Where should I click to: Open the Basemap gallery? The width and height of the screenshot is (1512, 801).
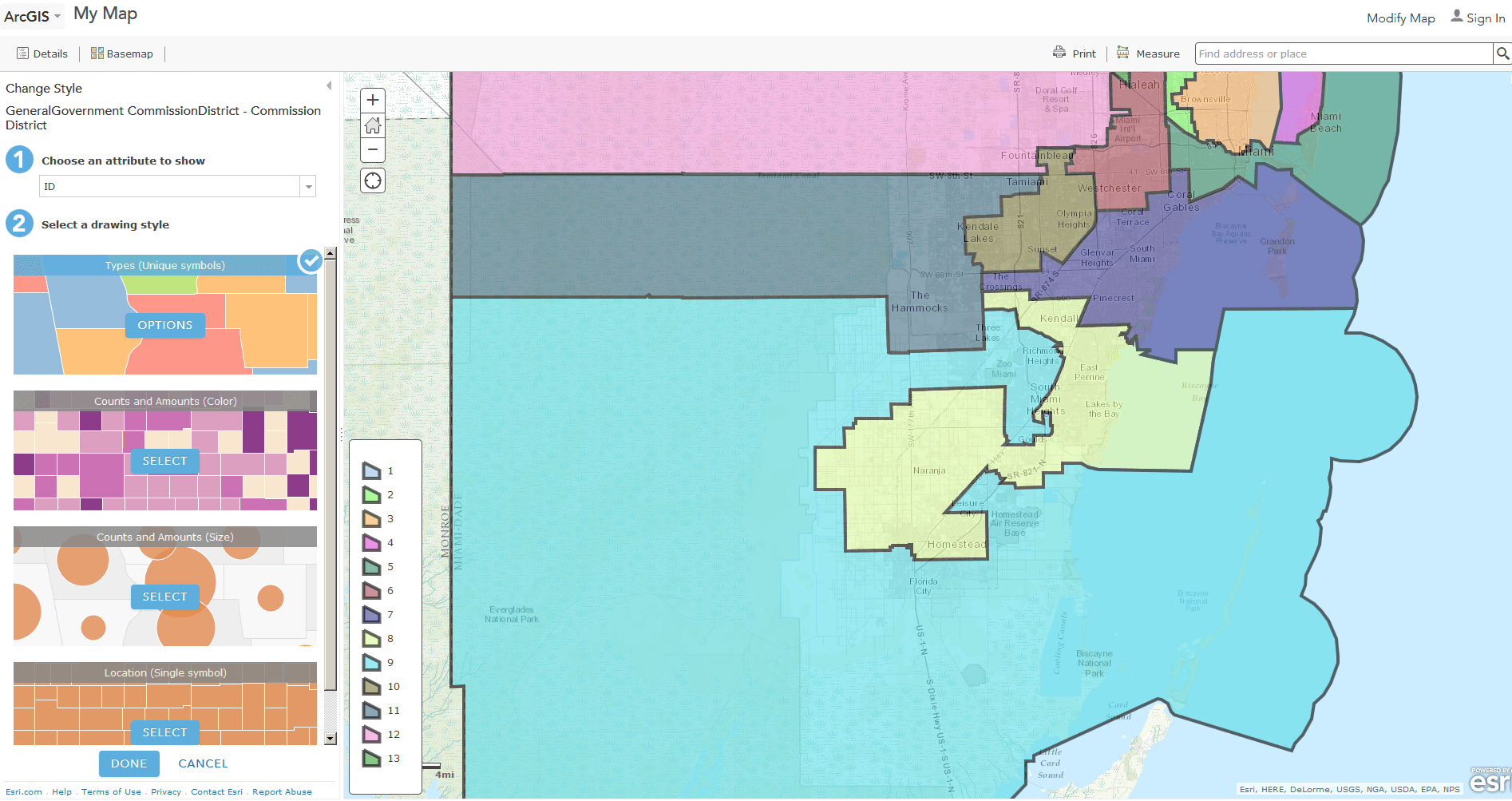tap(122, 54)
